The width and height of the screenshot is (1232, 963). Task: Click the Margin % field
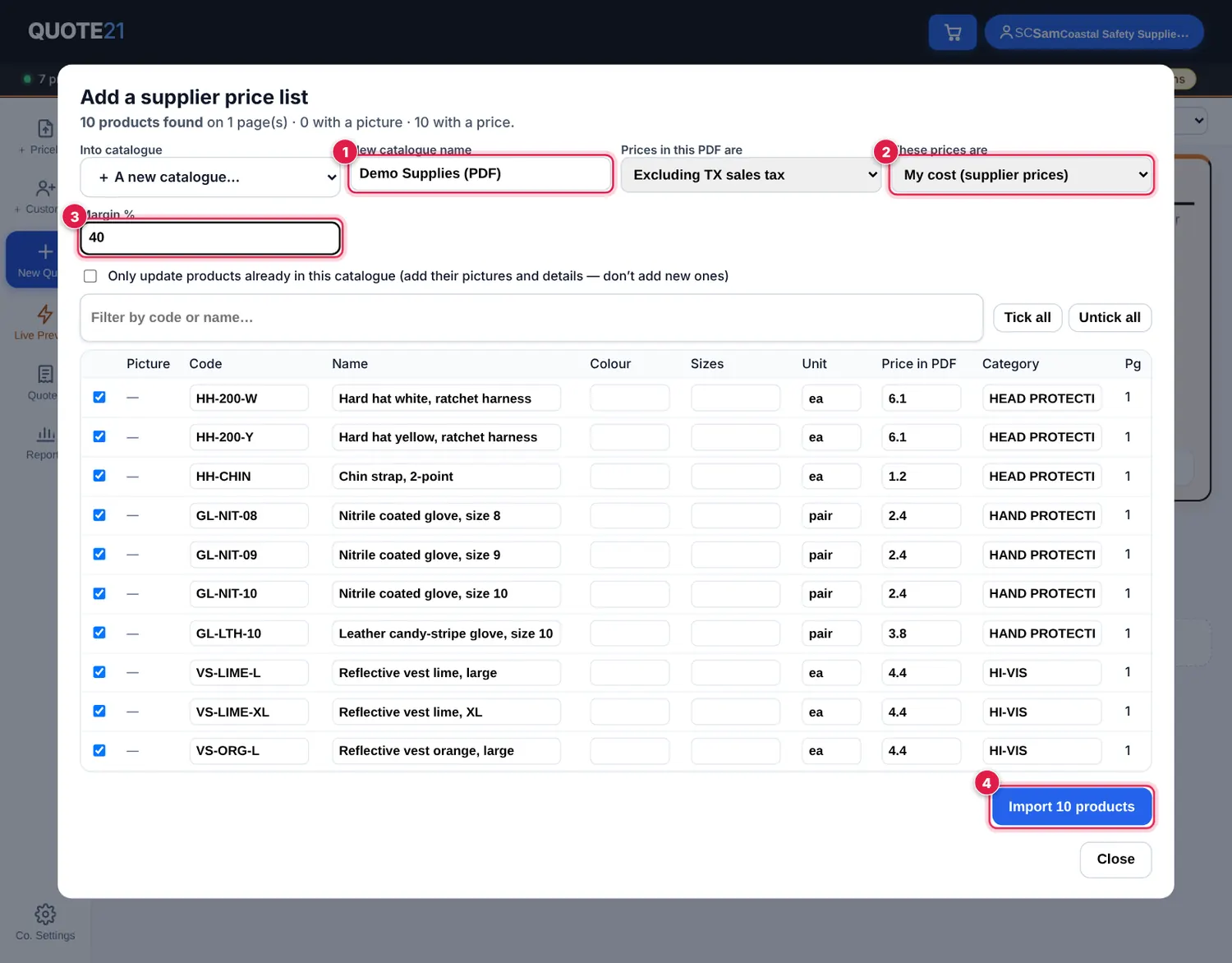(x=210, y=237)
